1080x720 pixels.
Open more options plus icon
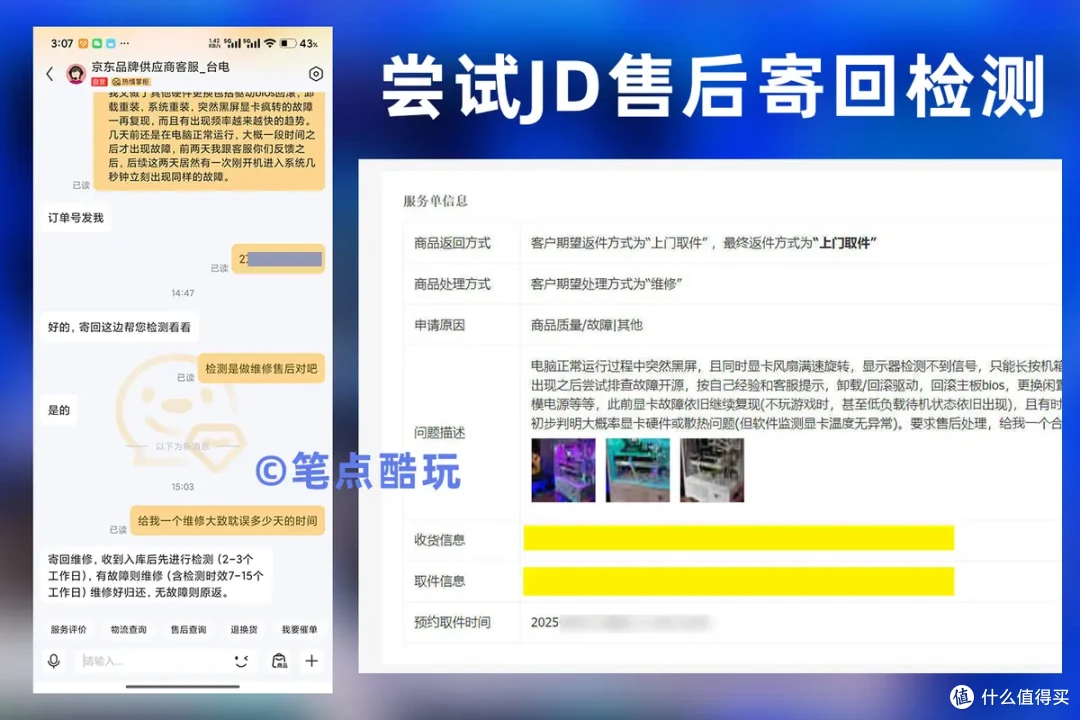[311, 661]
